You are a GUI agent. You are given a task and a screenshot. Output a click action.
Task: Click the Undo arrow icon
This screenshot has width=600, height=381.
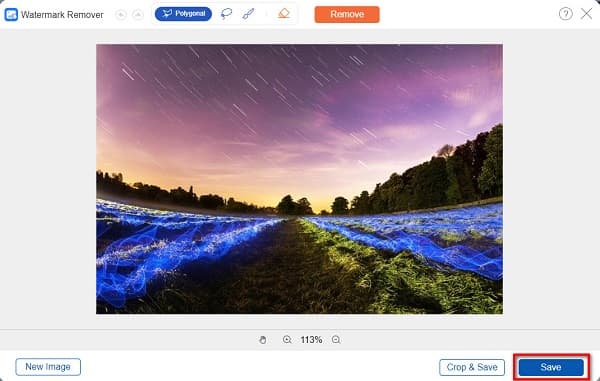[x=121, y=15]
